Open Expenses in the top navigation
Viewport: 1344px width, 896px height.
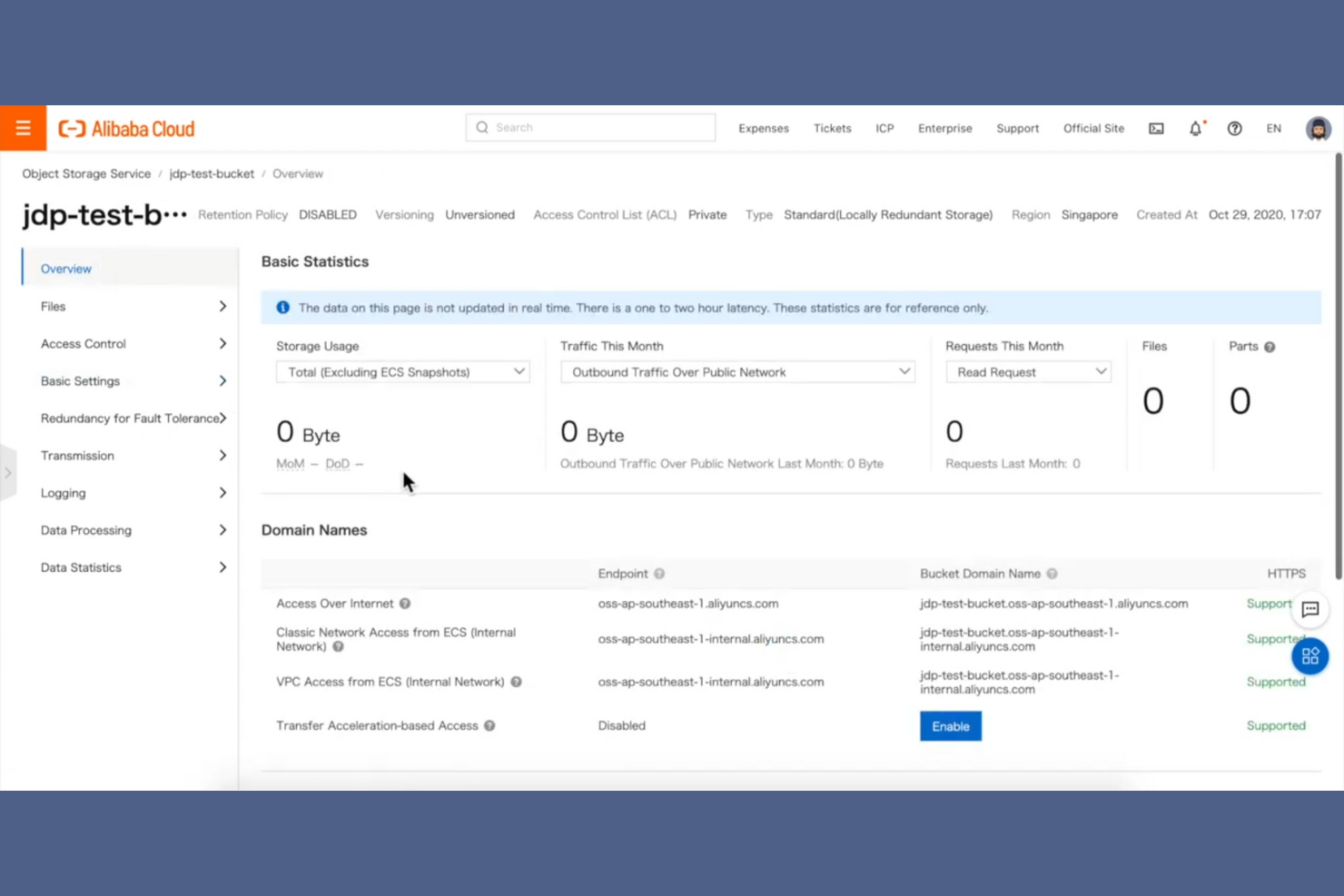764,129
